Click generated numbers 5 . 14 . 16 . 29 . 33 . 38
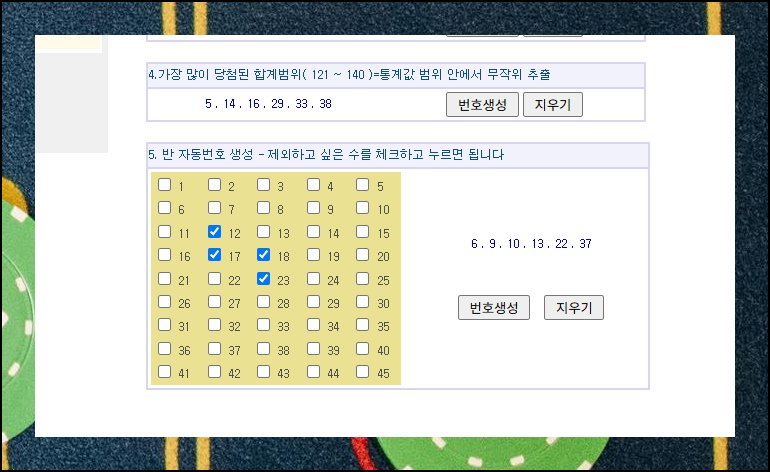770x472 pixels. [269, 104]
